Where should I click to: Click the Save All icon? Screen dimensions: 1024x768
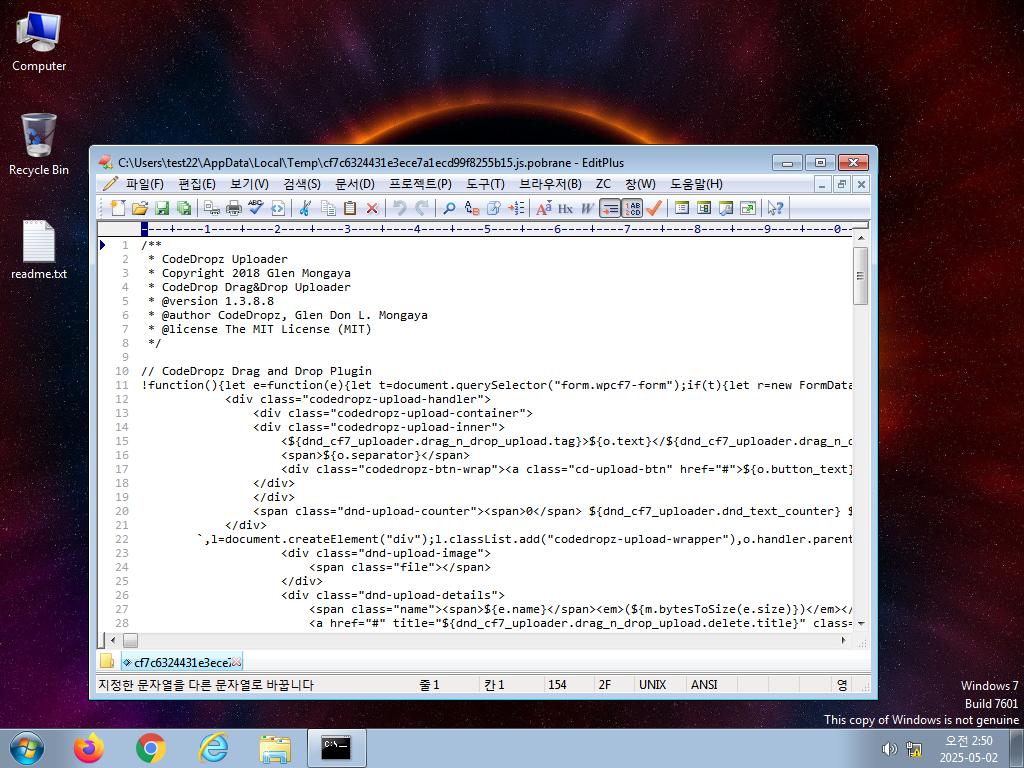click(184, 208)
